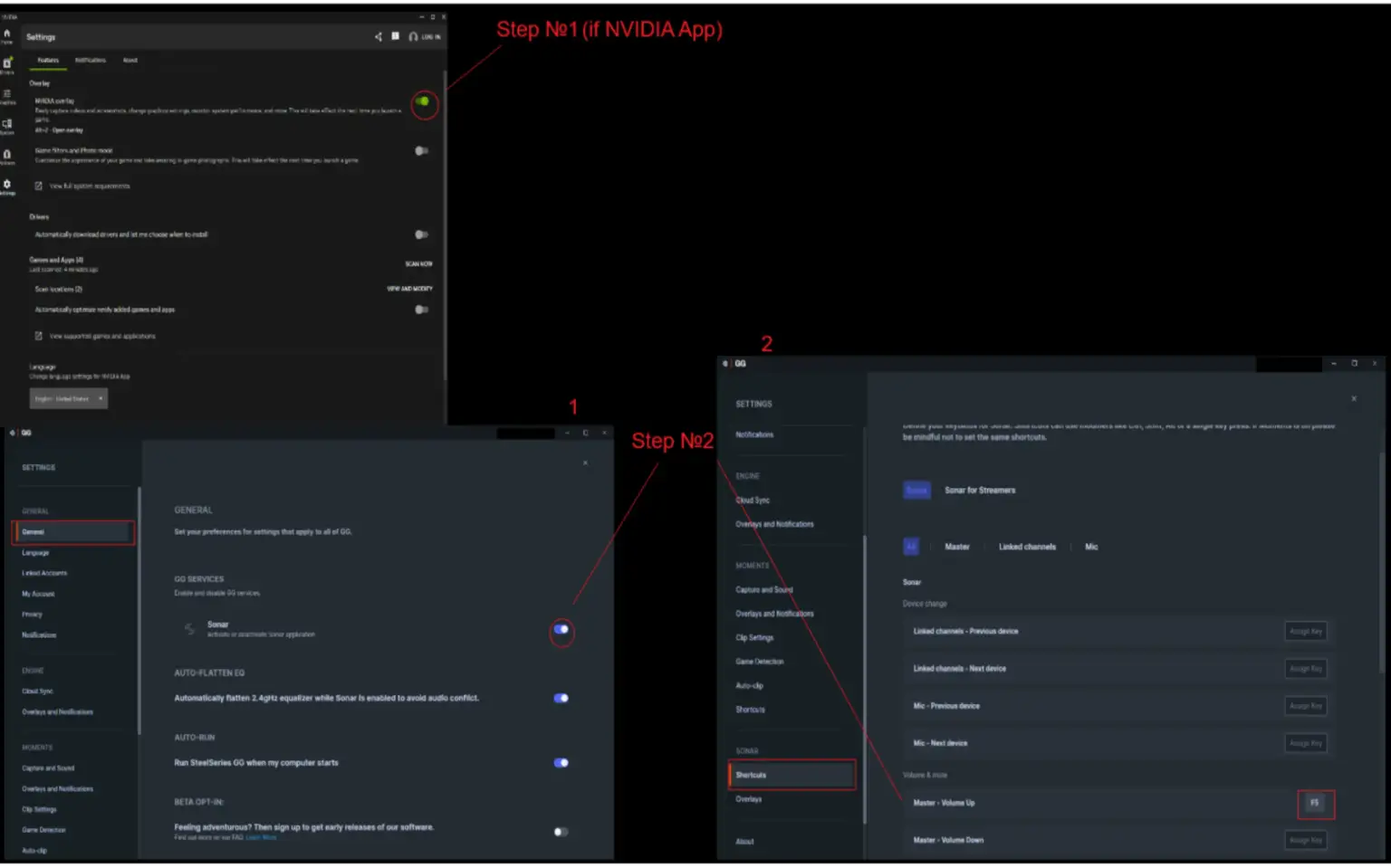The height and width of the screenshot is (868, 1391).
Task: Switch to the About tab in NVIDIA Settings
Action: 130,60
